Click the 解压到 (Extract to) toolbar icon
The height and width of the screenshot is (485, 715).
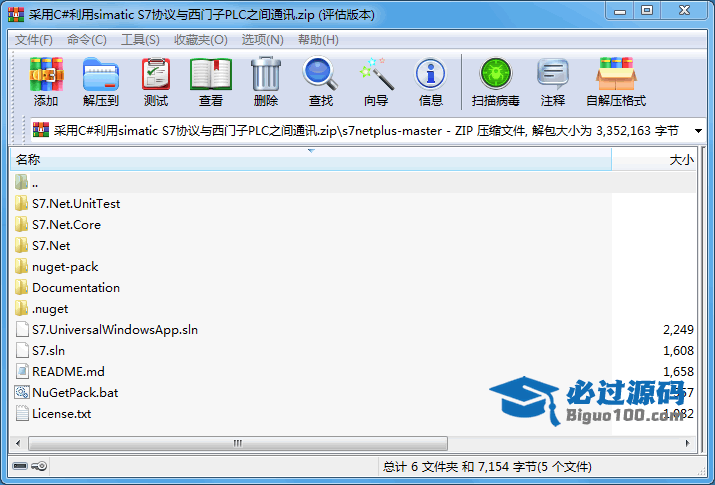(x=101, y=74)
